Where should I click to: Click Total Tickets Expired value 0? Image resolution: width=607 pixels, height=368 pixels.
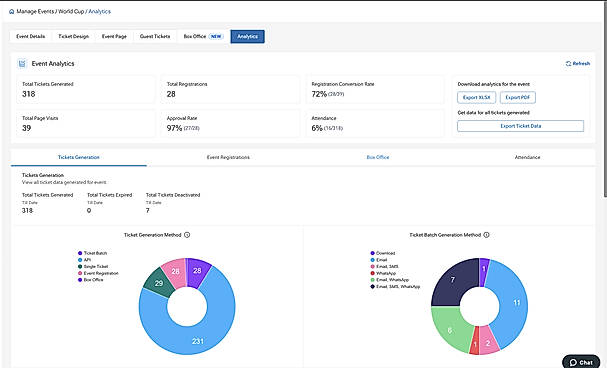89,211
